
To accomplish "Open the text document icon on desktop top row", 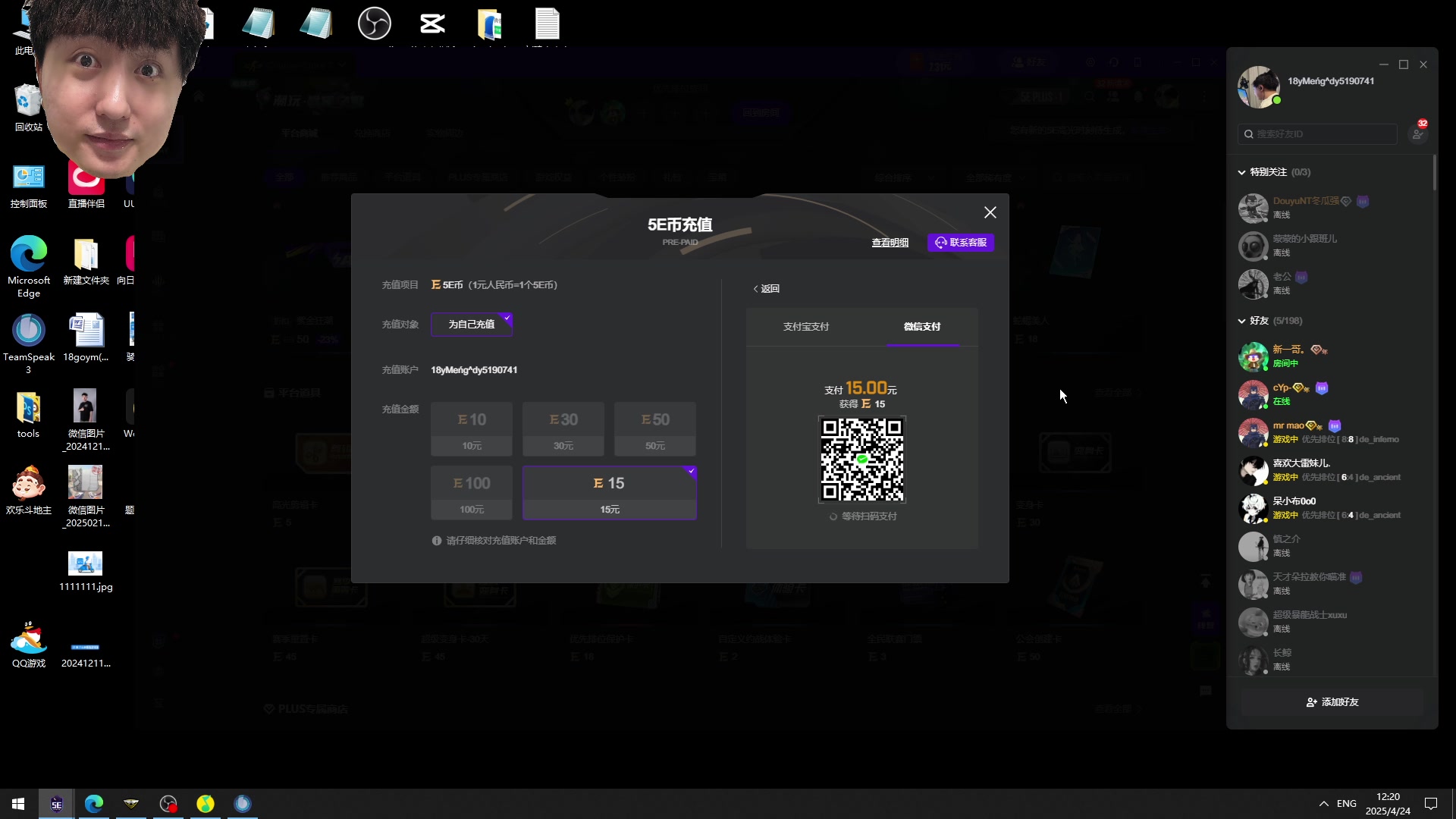I will 547,24.
